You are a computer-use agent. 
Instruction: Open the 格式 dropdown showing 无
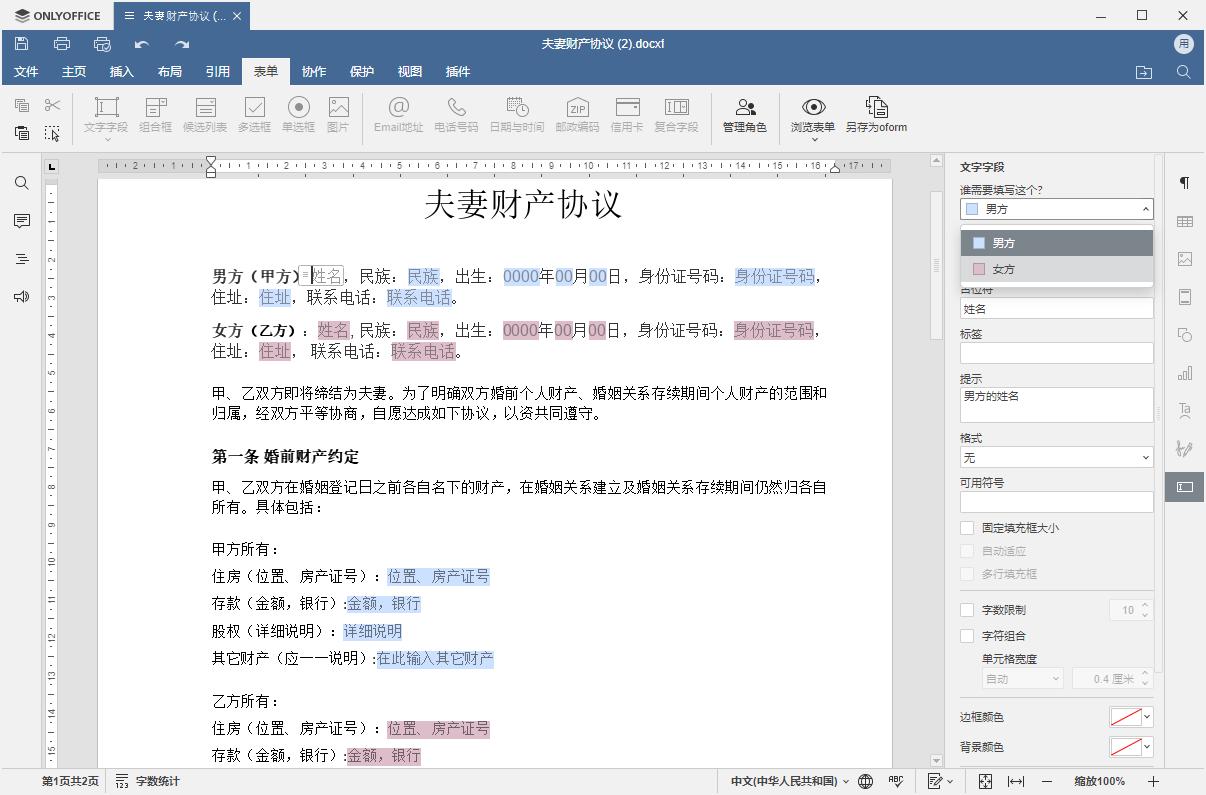coord(1056,457)
